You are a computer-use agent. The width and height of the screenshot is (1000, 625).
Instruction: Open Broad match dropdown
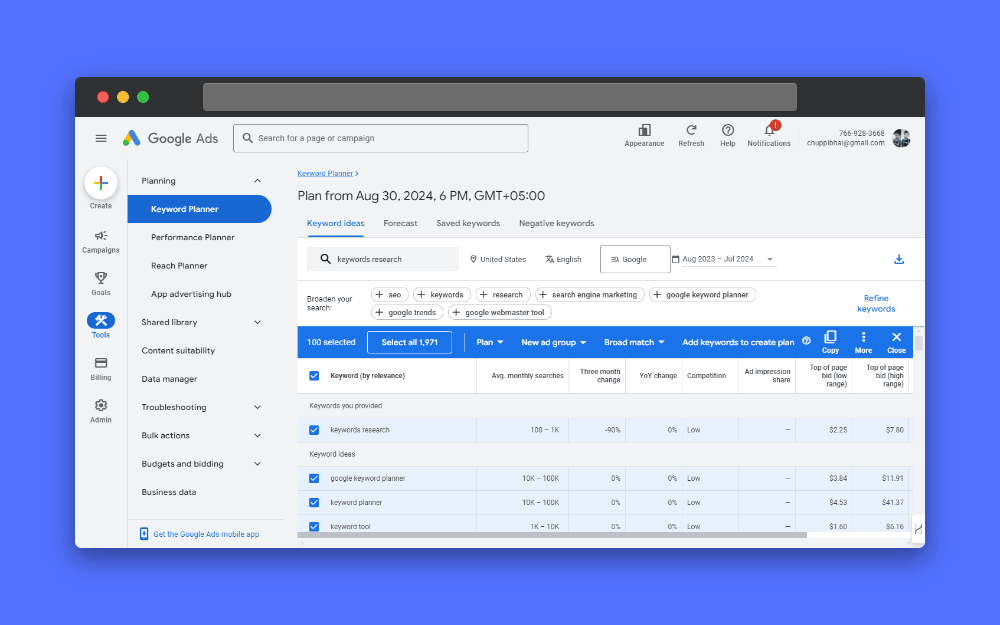click(x=635, y=342)
